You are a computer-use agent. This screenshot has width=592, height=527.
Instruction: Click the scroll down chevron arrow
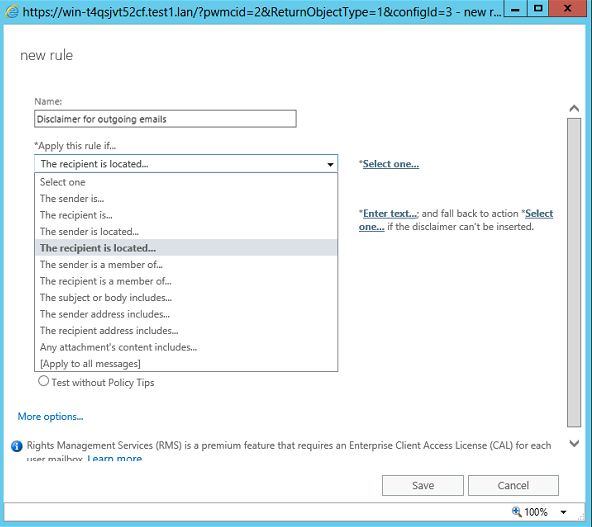(574, 443)
